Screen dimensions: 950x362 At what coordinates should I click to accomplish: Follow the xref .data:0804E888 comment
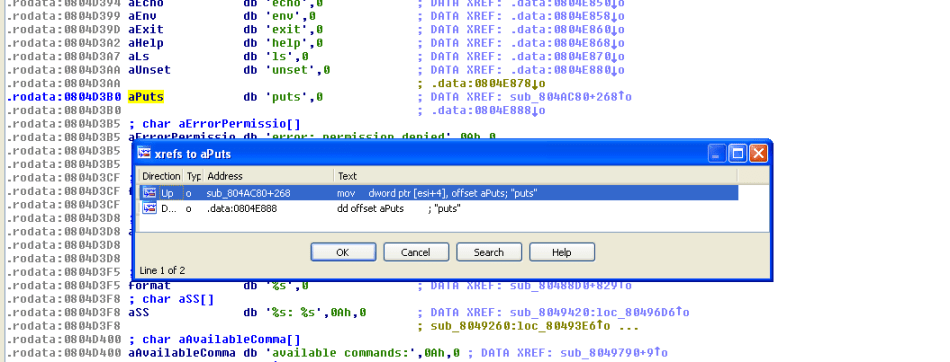[x=488, y=110]
